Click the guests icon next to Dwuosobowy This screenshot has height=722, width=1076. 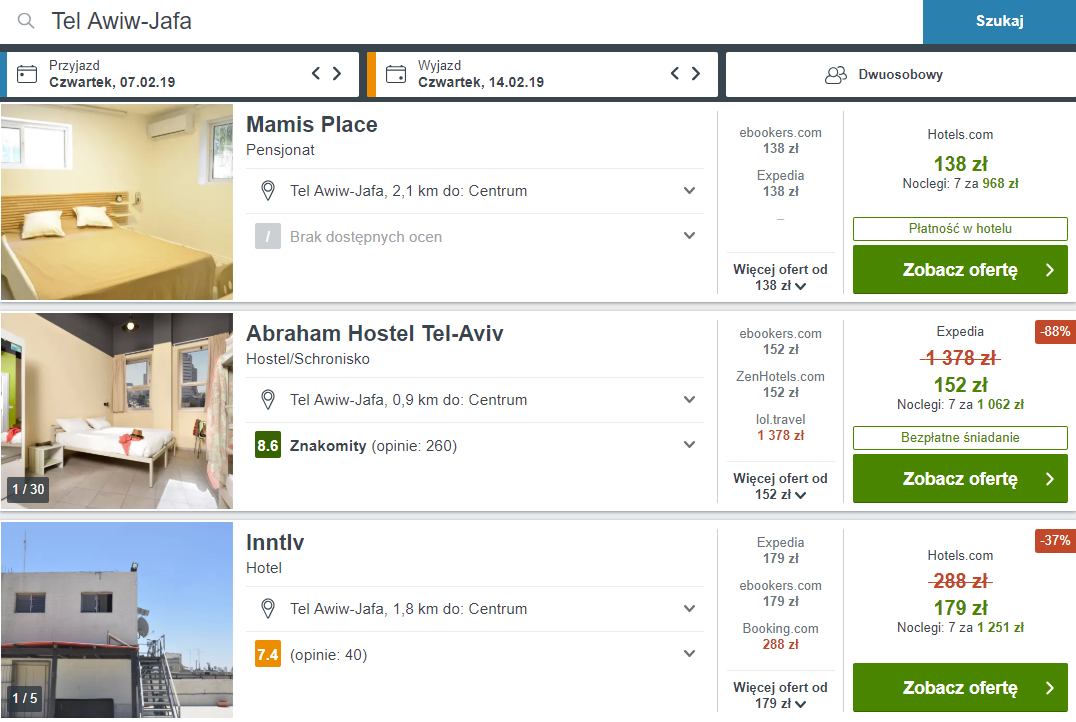pyautogui.click(x=836, y=75)
